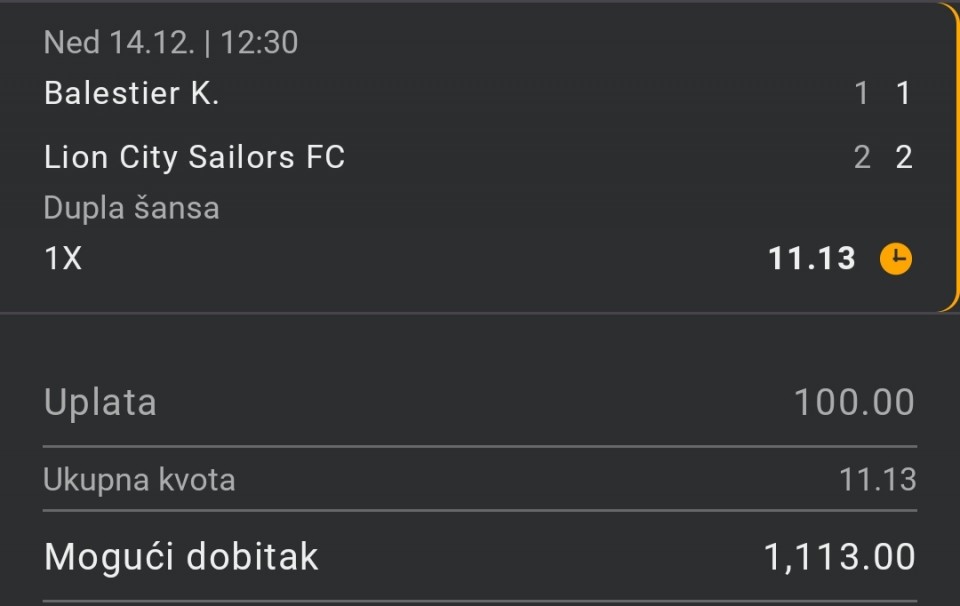The height and width of the screenshot is (606, 960).
Task: Click Lion City's white current score 2
Action: coord(904,157)
